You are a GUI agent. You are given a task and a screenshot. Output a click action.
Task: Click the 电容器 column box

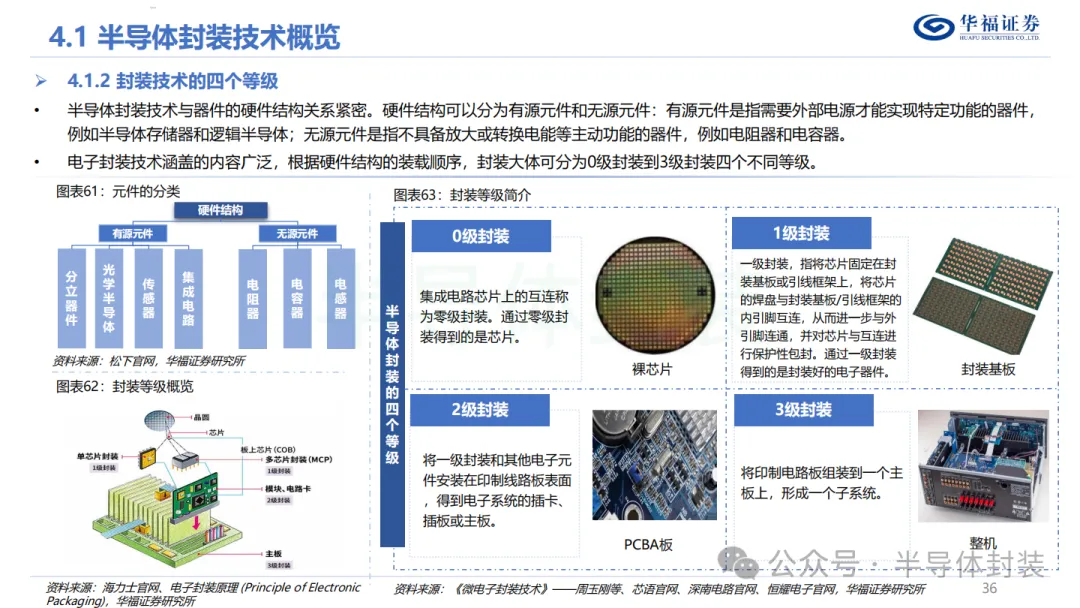pyautogui.click(x=297, y=298)
